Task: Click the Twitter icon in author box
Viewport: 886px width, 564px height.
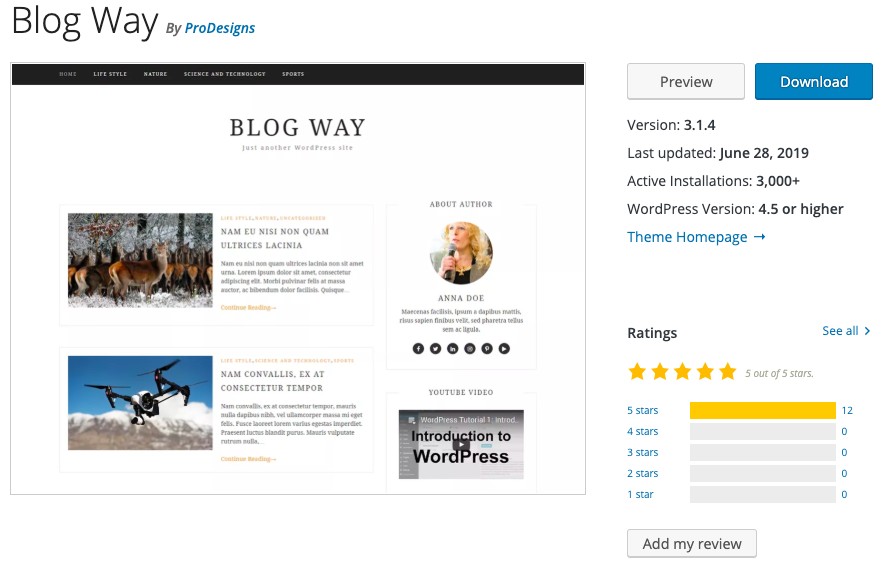Action: (x=435, y=349)
